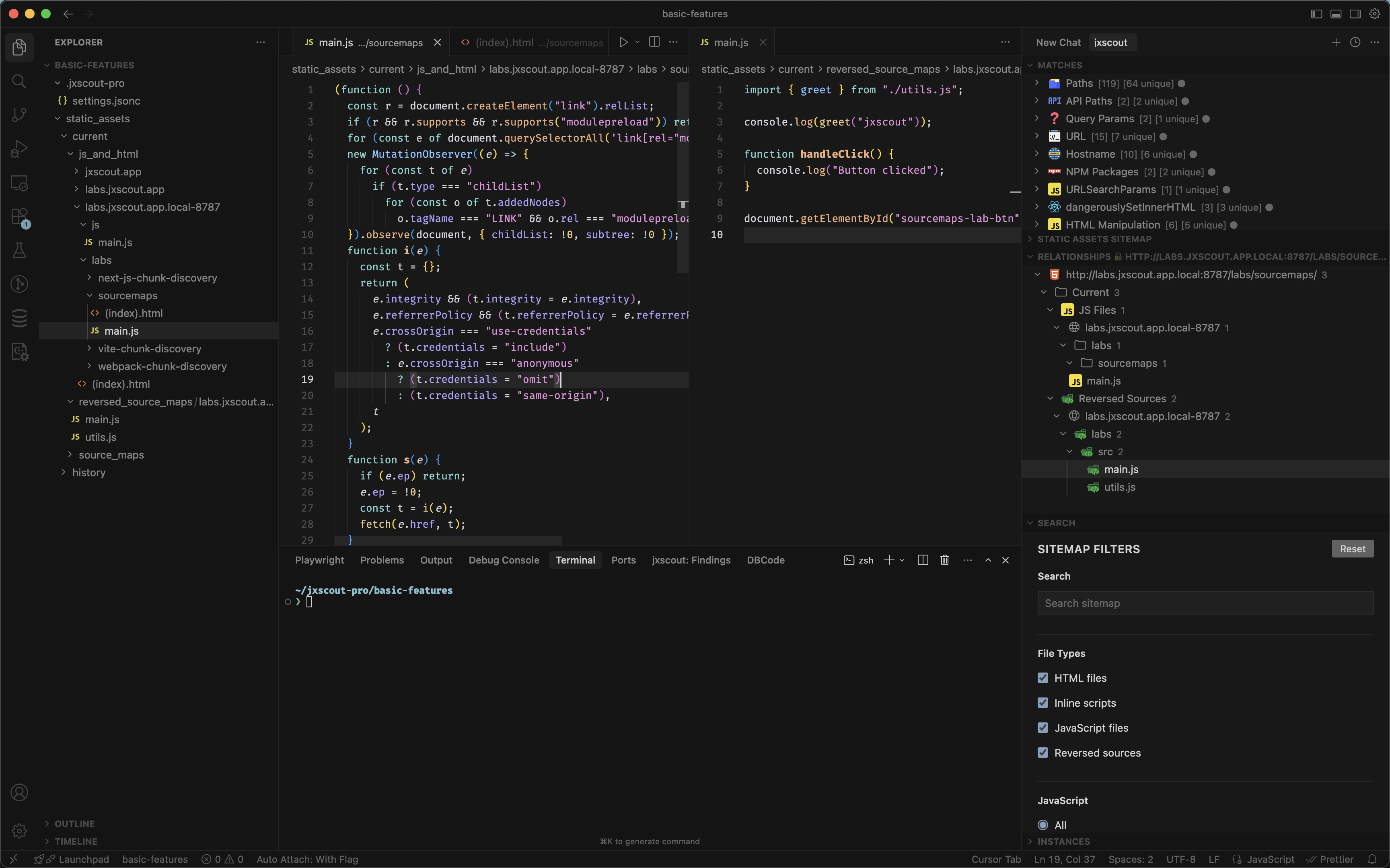The height and width of the screenshot is (868, 1390).
Task: Click UTF-8 encoding in status bar
Action: pyautogui.click(x=1180, y=860)
